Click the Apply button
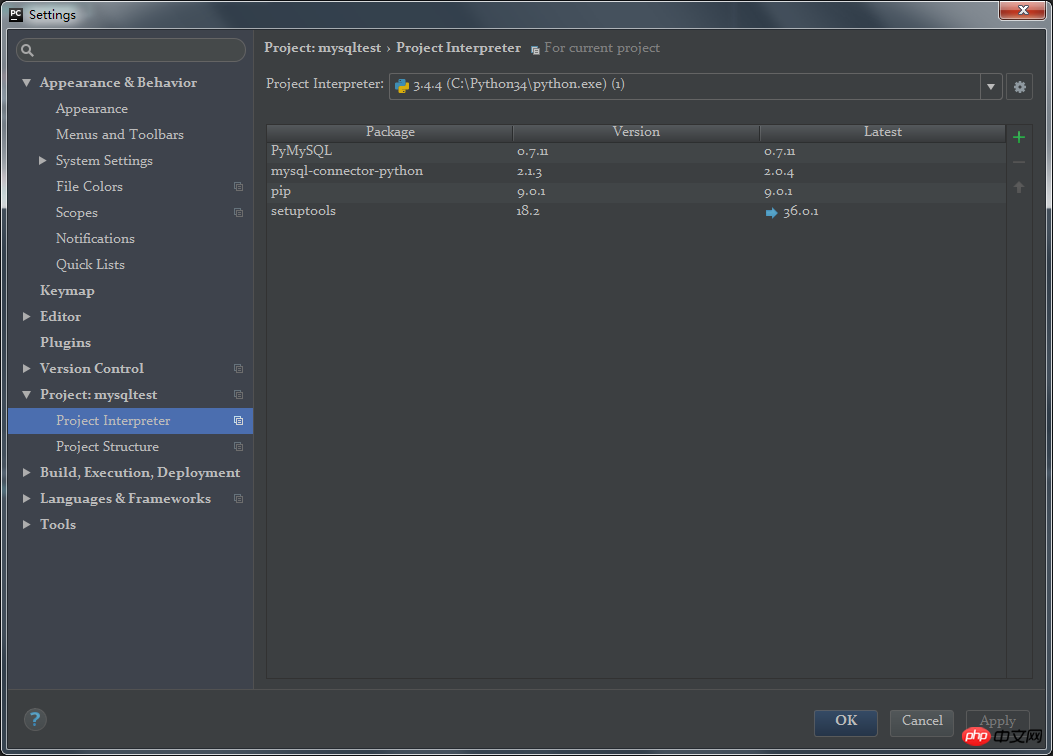This screenshot has height=756, width=1053. (997, 721)
